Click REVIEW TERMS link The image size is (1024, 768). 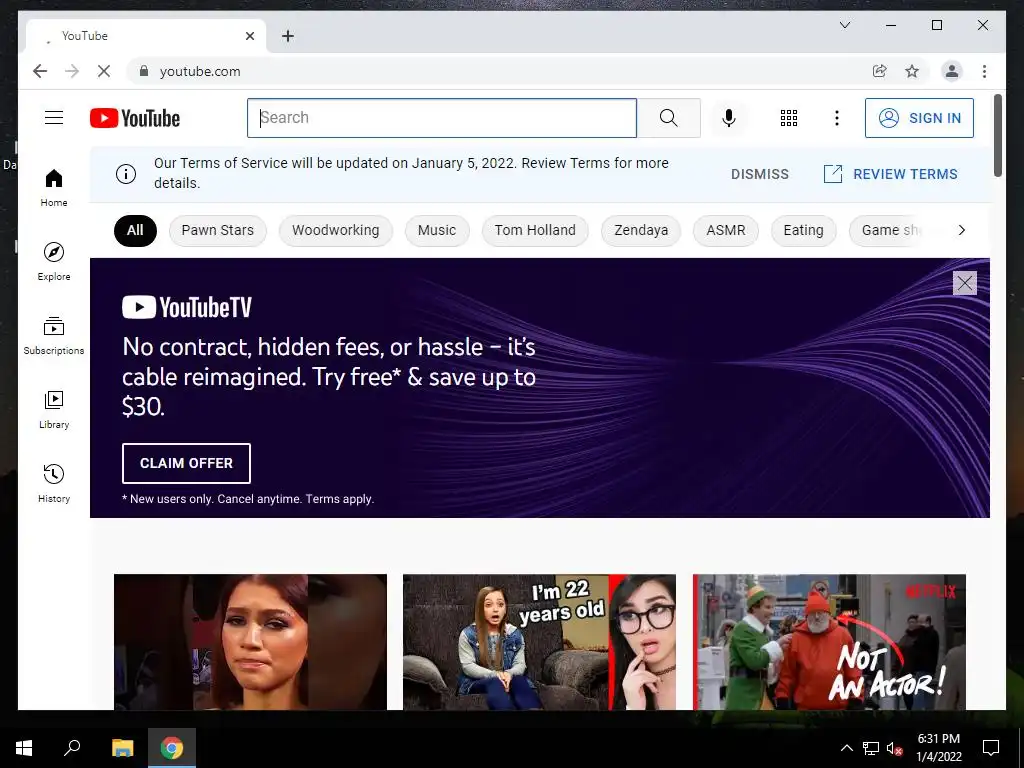[891, 174]
